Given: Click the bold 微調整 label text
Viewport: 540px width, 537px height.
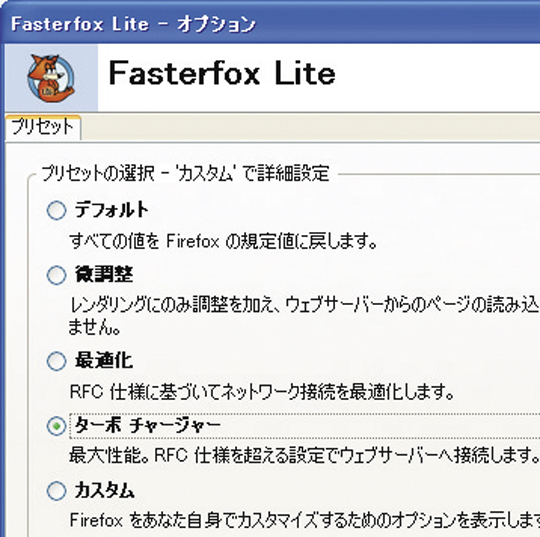Looking at the screenshot, I should (x=104, y=275).
